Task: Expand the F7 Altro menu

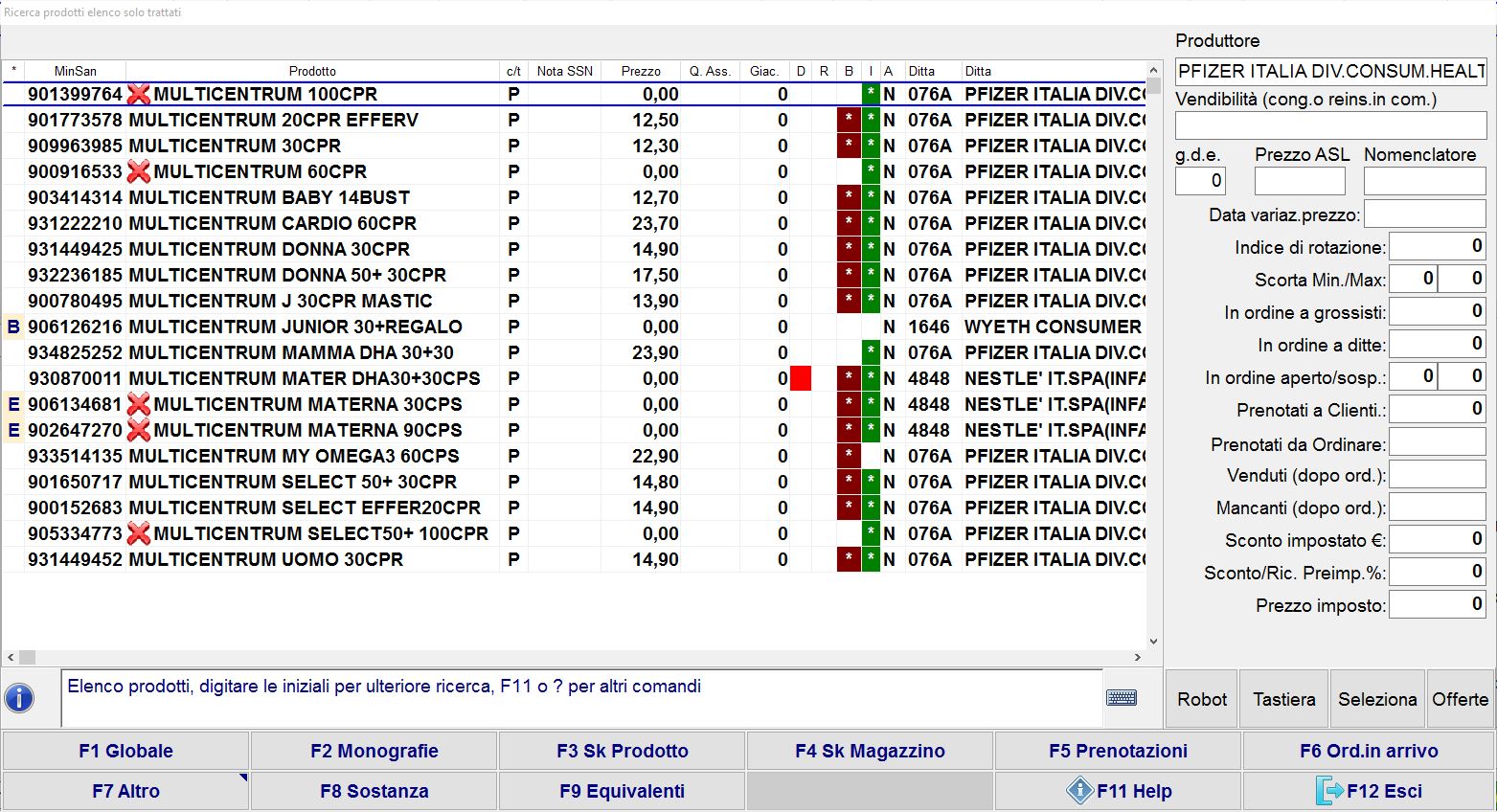Action: (x=125, y=791)
